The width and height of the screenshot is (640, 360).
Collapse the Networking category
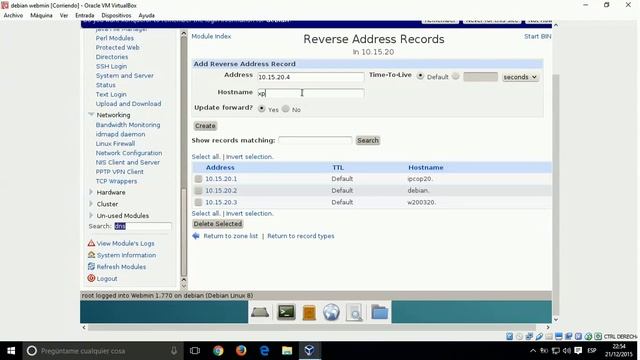(x=91, y=115)
